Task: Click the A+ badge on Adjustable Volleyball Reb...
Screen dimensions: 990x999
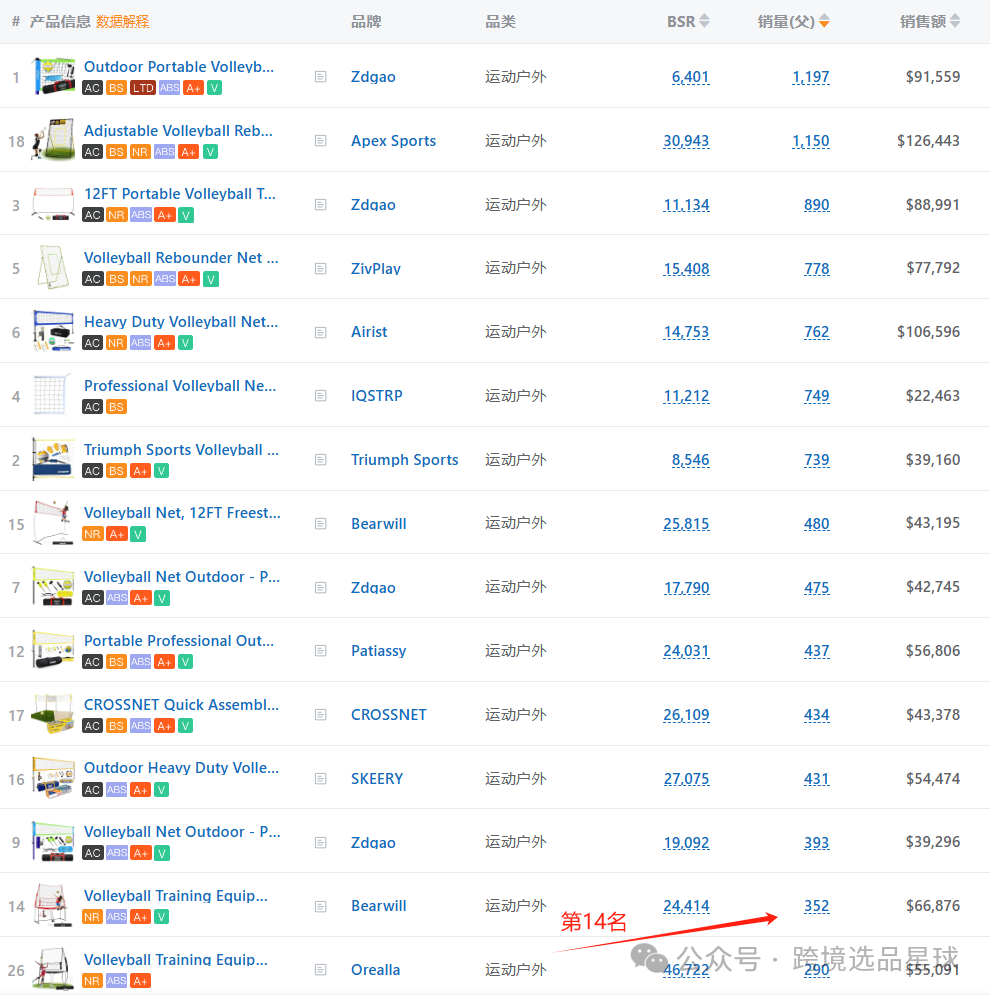Action: [188, 152]
